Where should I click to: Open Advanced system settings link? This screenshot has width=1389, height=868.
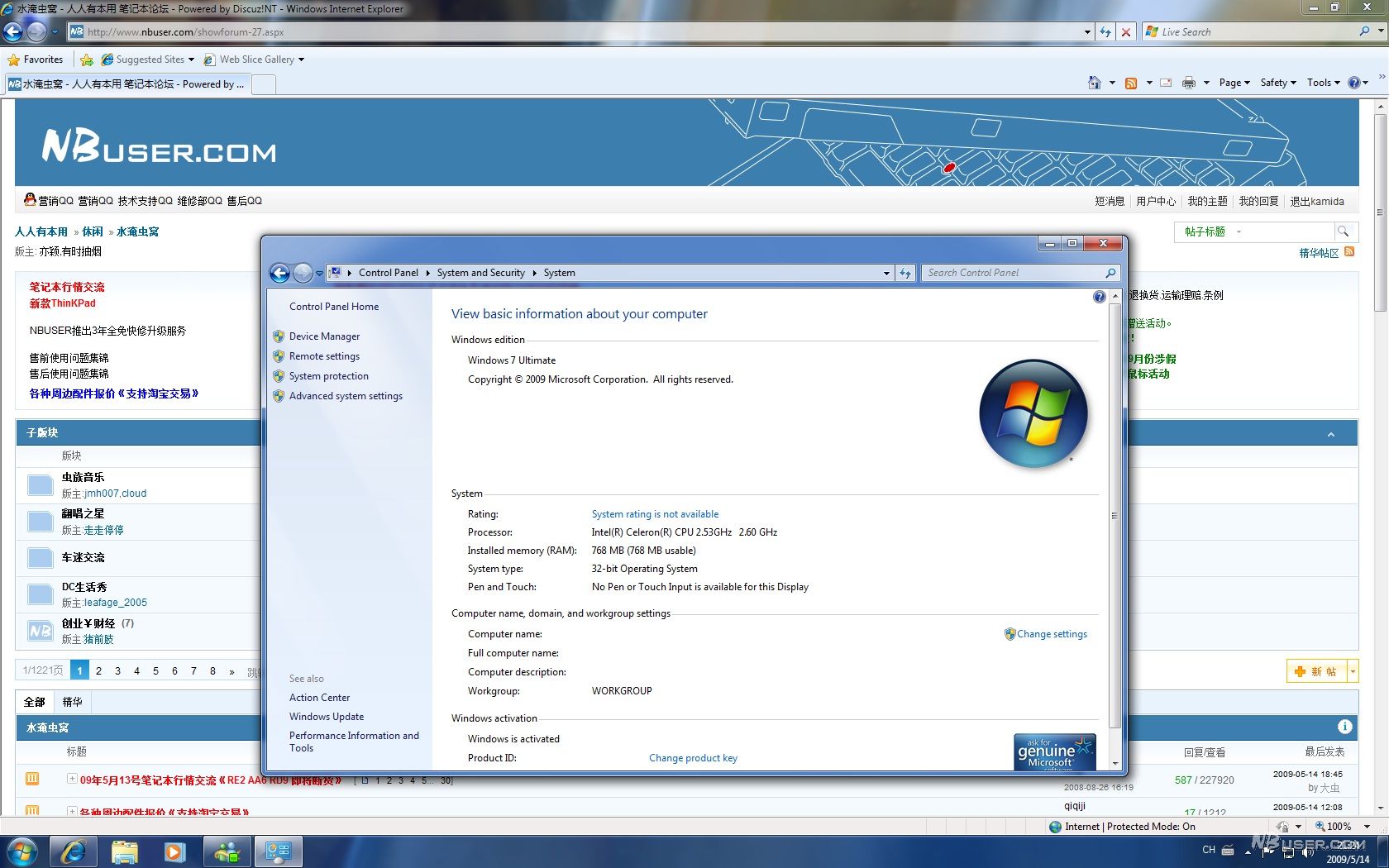coord(346,396)
